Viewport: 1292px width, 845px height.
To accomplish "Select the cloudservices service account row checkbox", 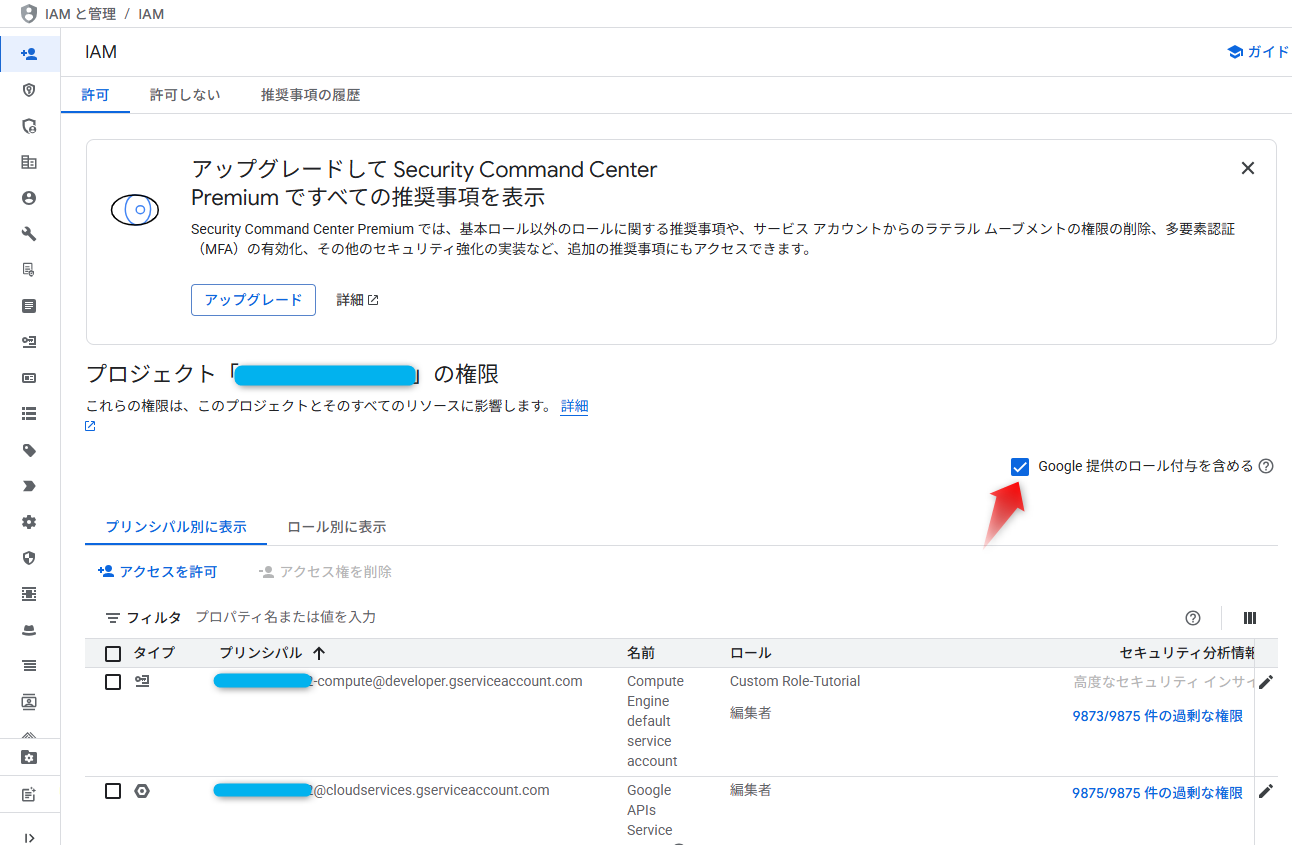I will [x=113, y=791].
